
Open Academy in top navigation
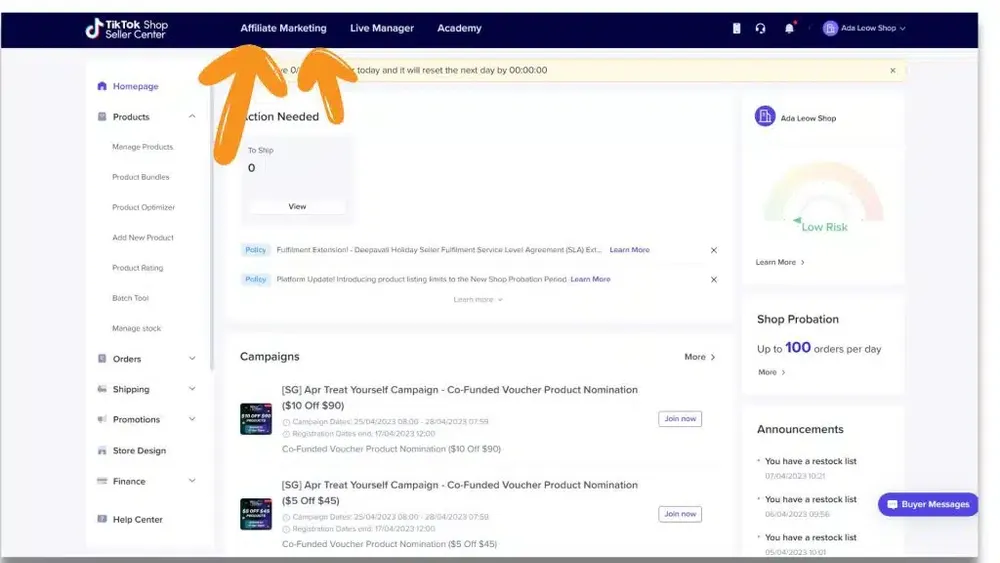click(459, 28)
